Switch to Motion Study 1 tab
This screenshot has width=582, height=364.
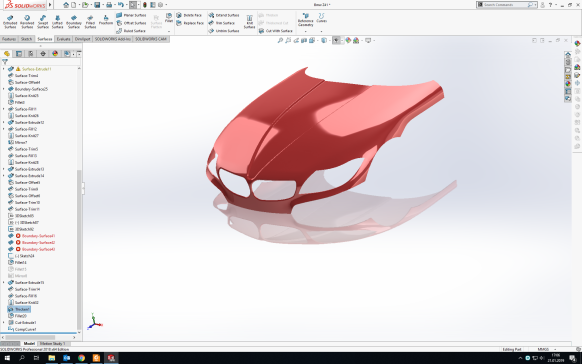[x=52, y=344]
